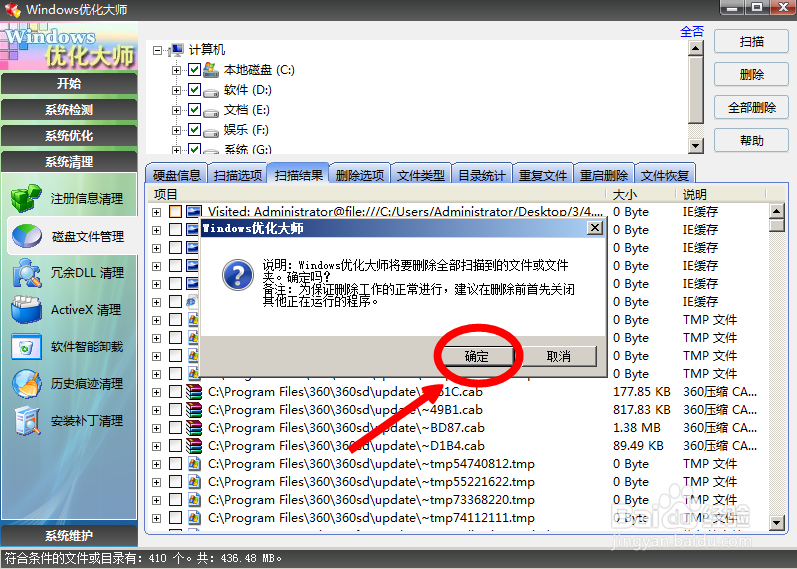Confirm deletion with 确定 button
This screenshot has height=569, width=797.
pos(476,356)
